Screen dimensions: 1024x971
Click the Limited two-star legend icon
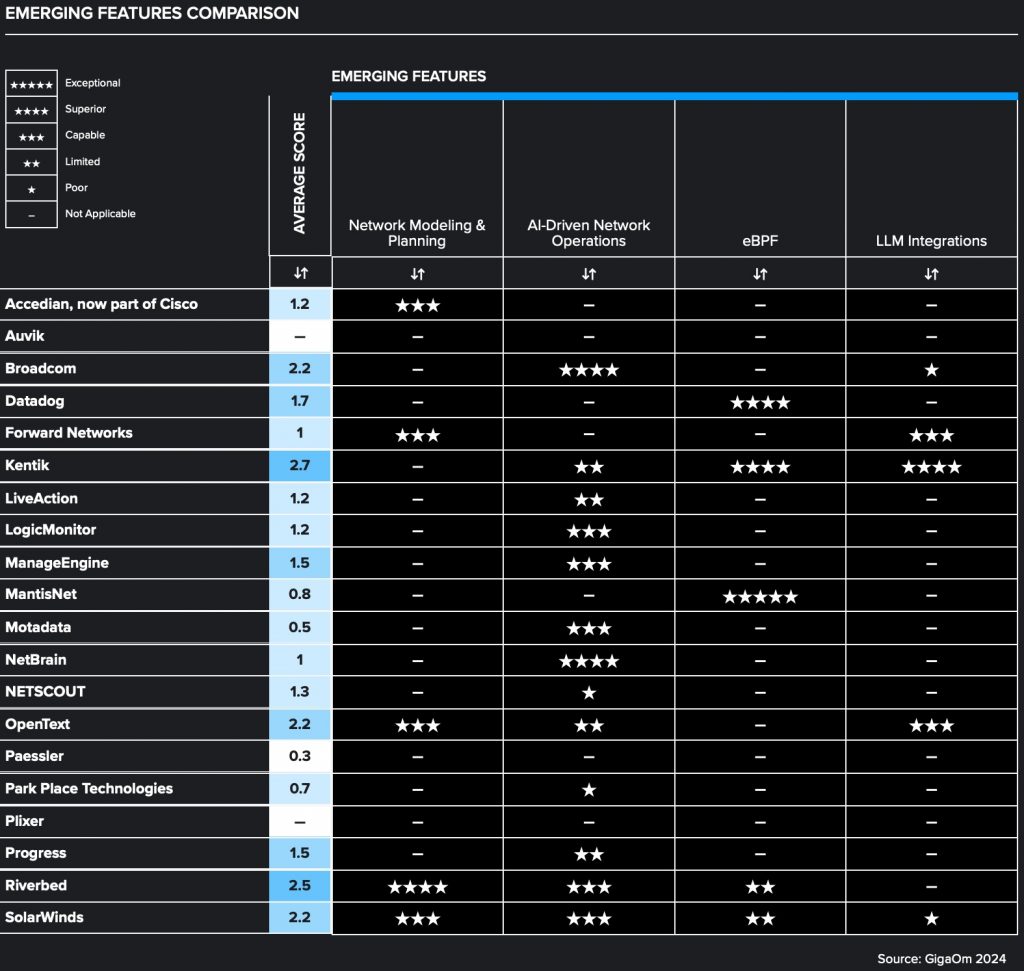pyautogui.click(x=31, y=161)
